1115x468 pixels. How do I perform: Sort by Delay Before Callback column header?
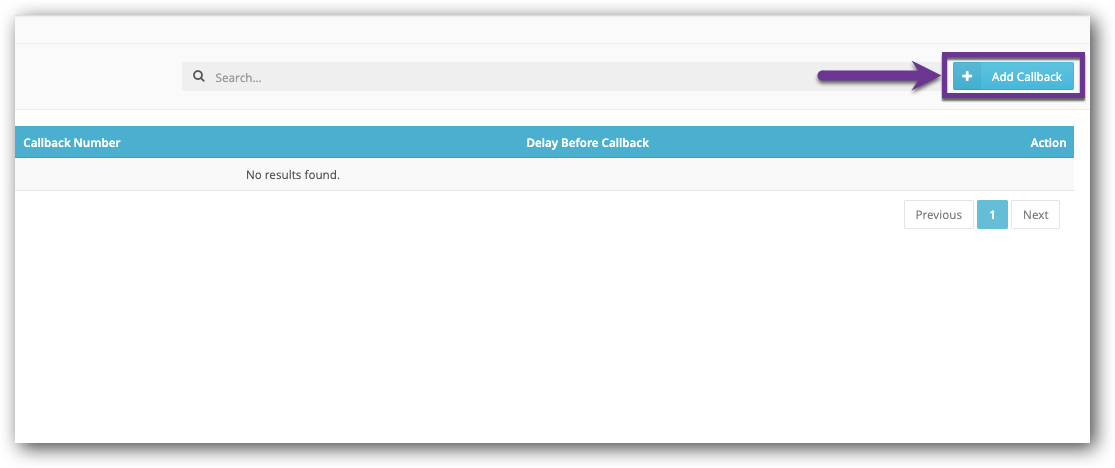coord(587,143)
